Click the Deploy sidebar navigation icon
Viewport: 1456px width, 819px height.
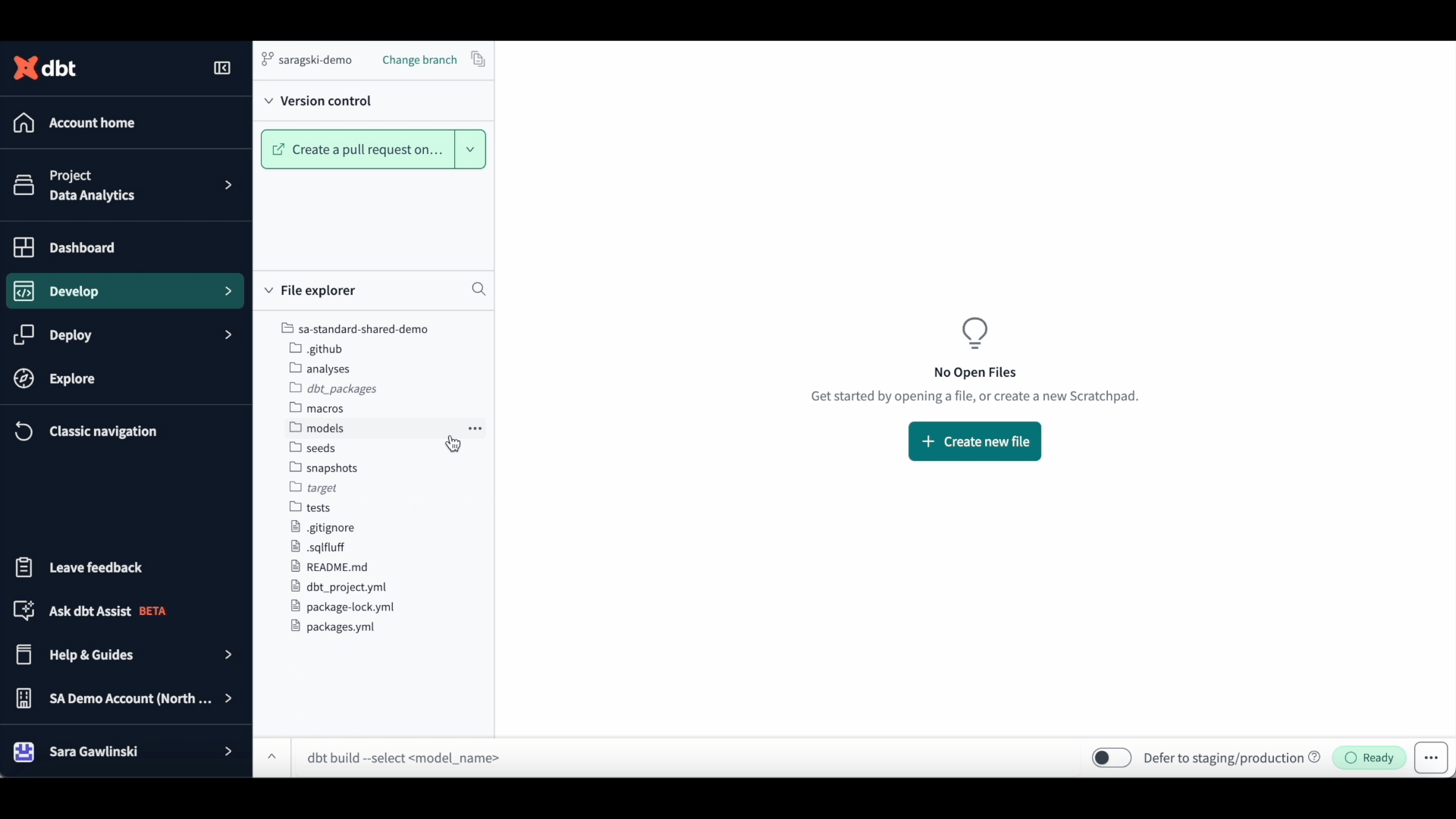coord(24,335)
